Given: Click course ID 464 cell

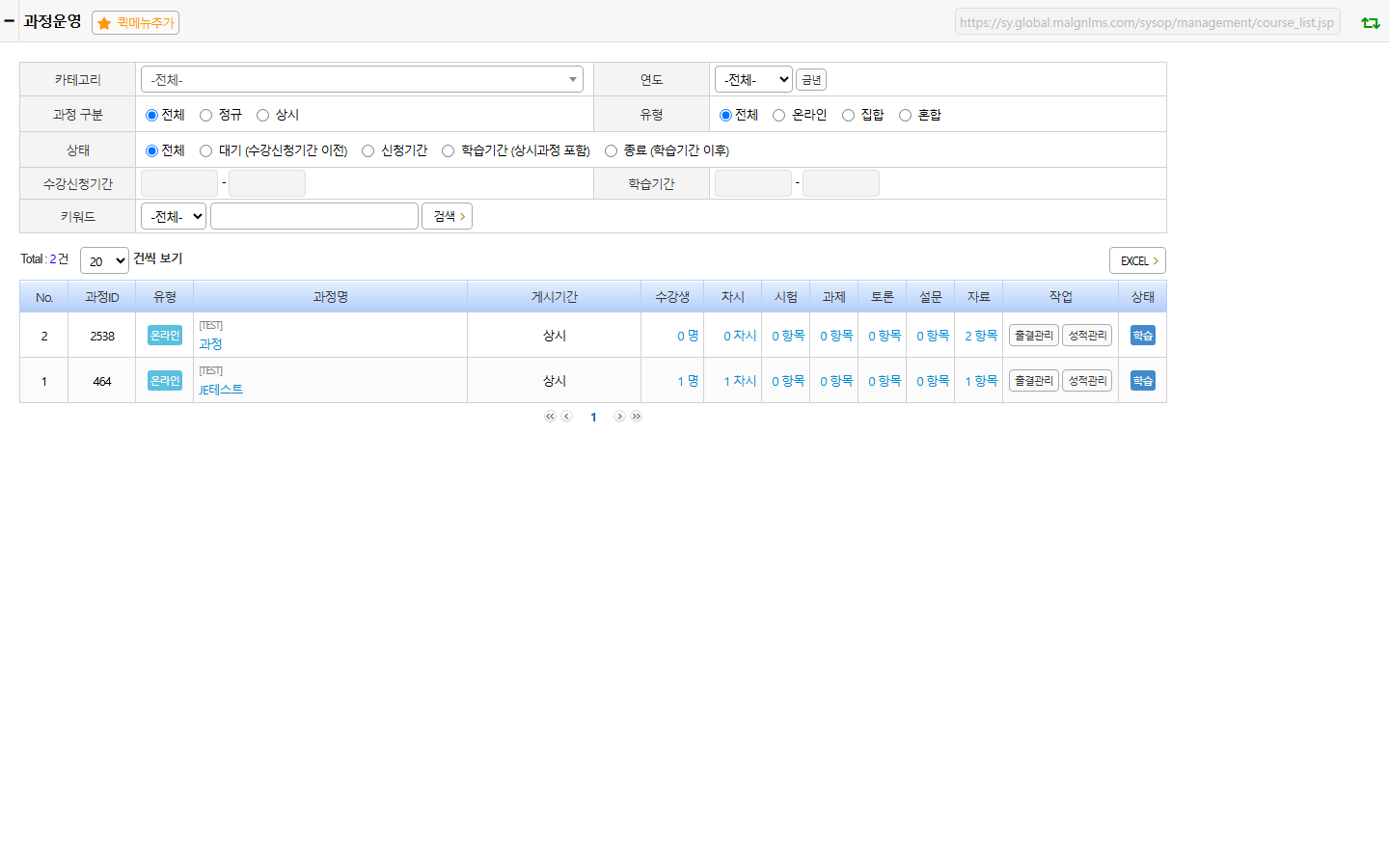Looking at the screenshot, I should tap(101, 381).
